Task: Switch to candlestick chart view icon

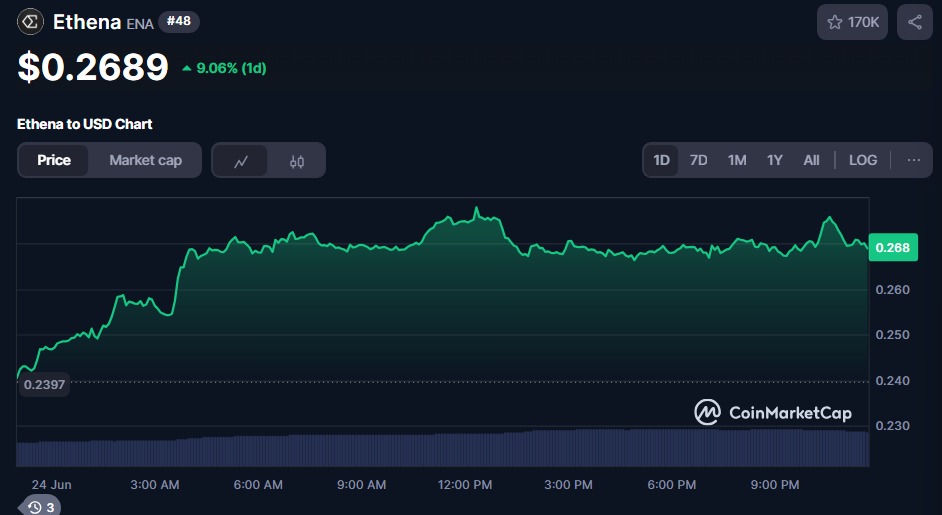Action: [297, 160]
